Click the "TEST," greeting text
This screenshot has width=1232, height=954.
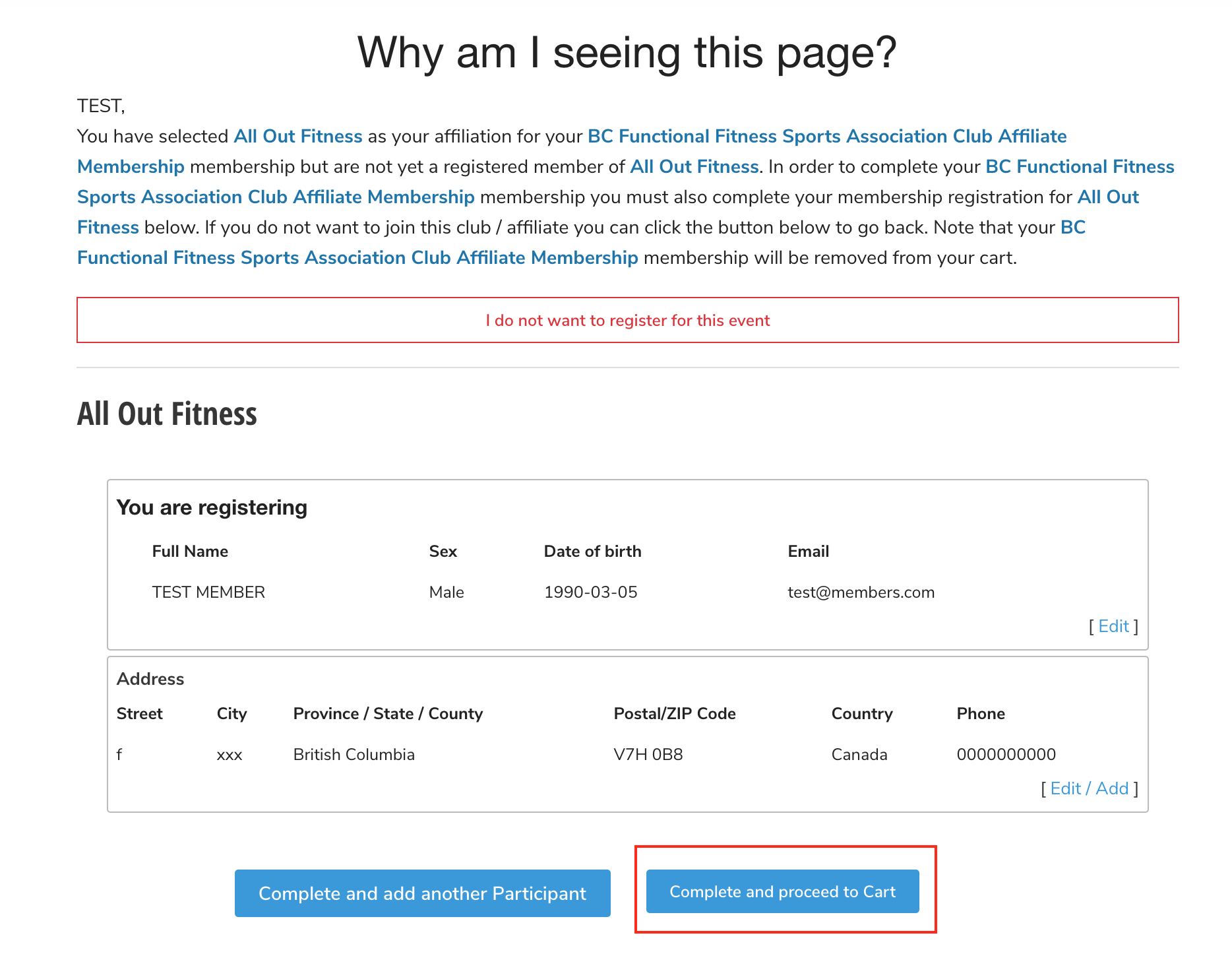[x=101, y=106]
